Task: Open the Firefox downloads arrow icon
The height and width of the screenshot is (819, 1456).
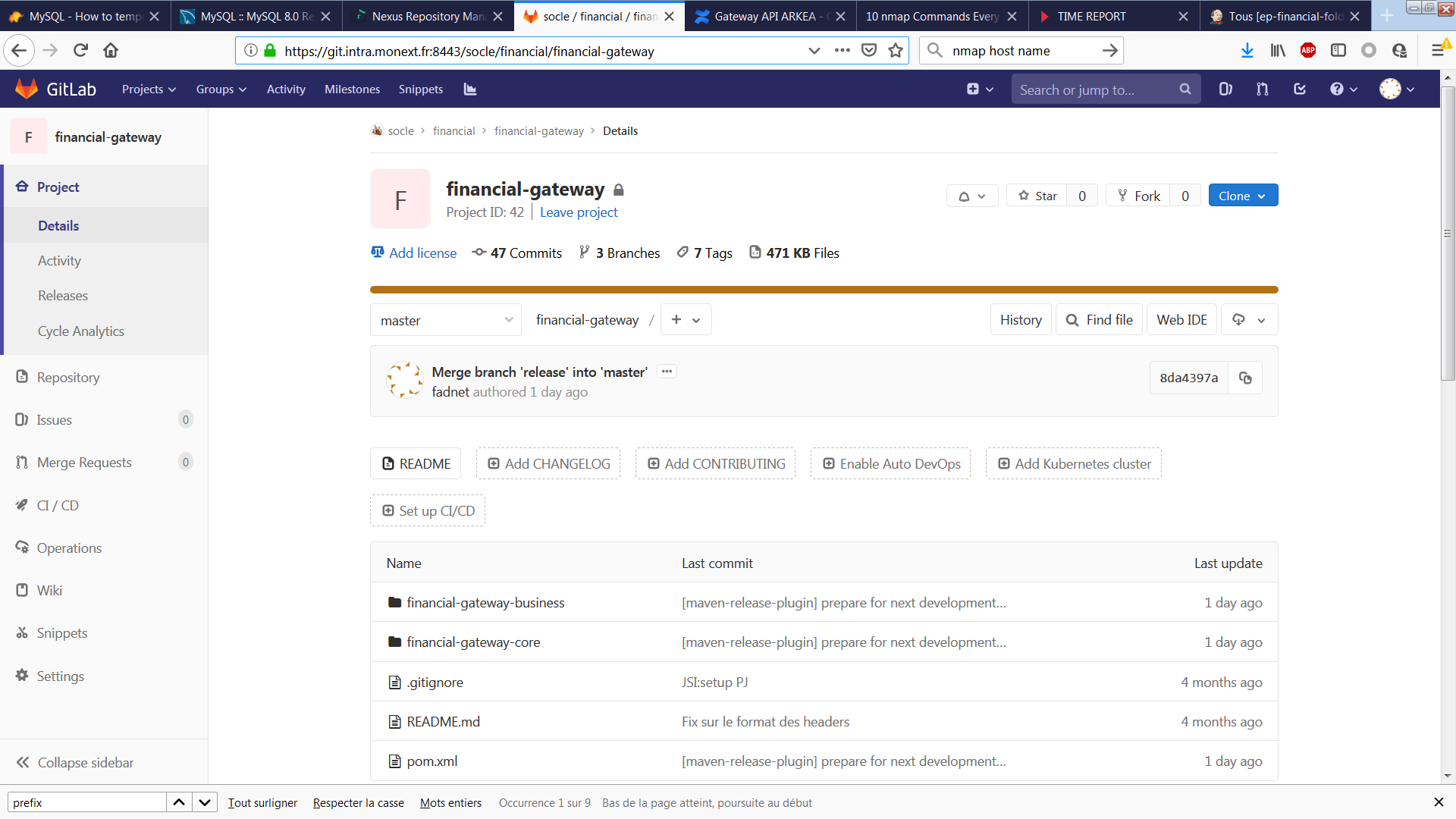Action: click(1247, 51)
